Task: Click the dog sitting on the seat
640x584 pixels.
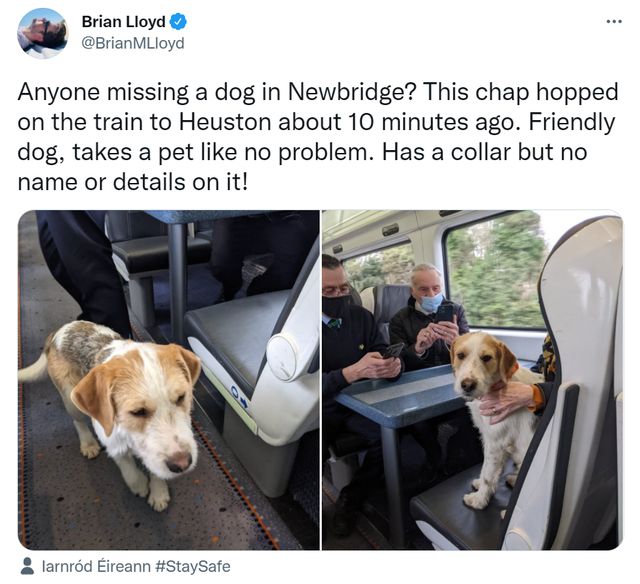Action: [x=494, y=416]
